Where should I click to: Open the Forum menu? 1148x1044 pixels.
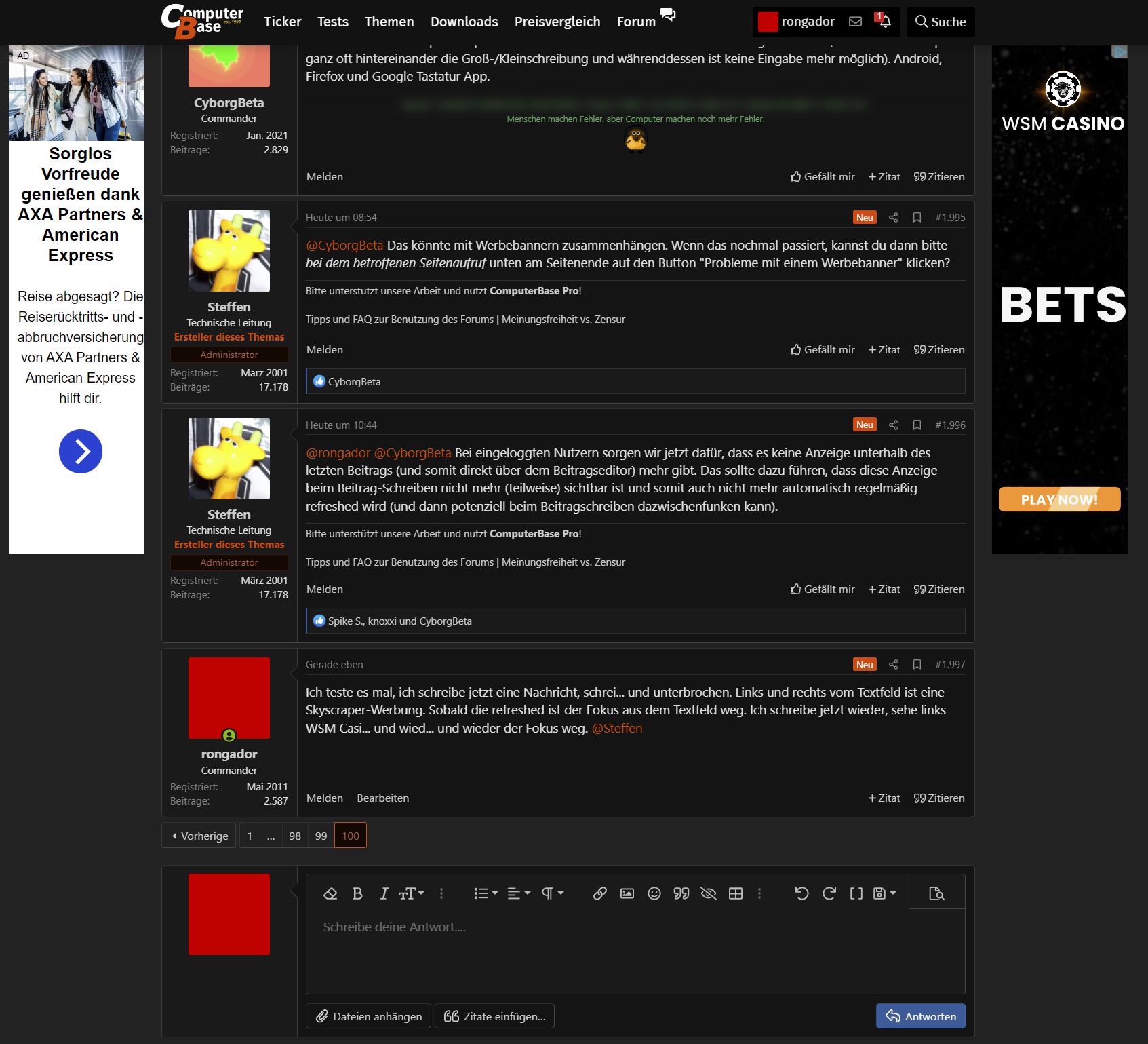coord(636,22)
